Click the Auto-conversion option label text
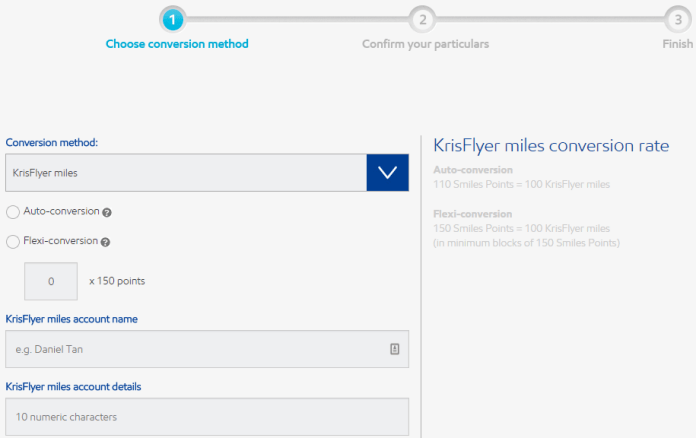Viewport: 696px width, 438px height. tap(61, 211)
